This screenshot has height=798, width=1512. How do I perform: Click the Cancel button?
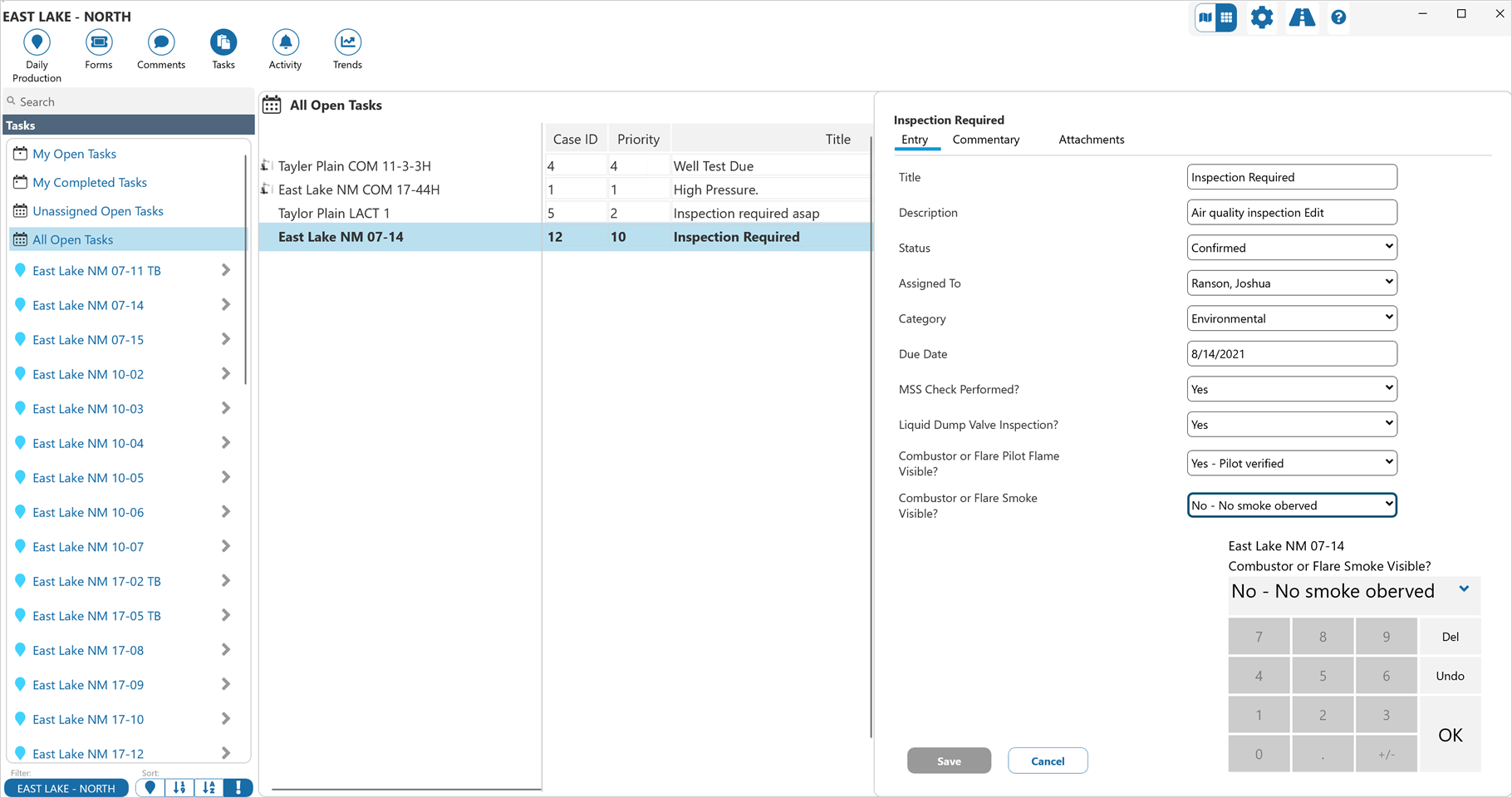pos(1048,761)
